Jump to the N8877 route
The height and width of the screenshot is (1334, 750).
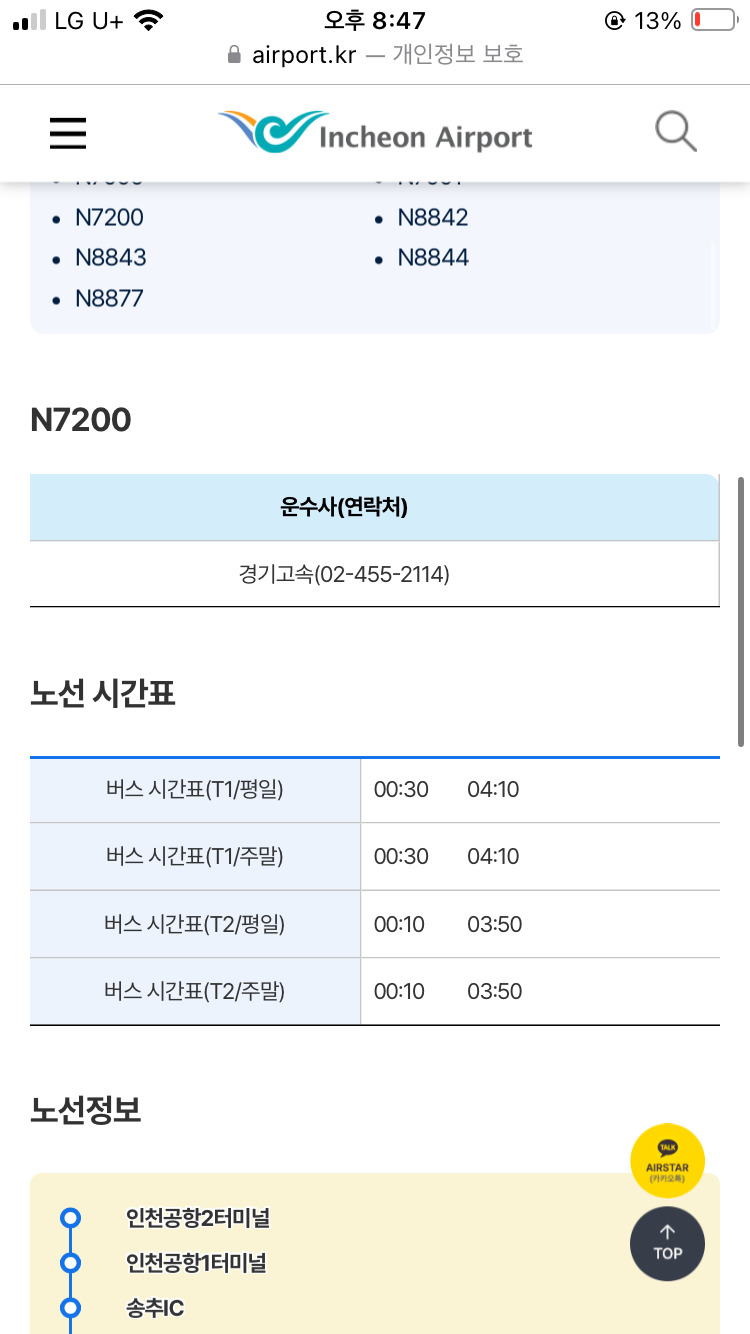coord(110,298)
